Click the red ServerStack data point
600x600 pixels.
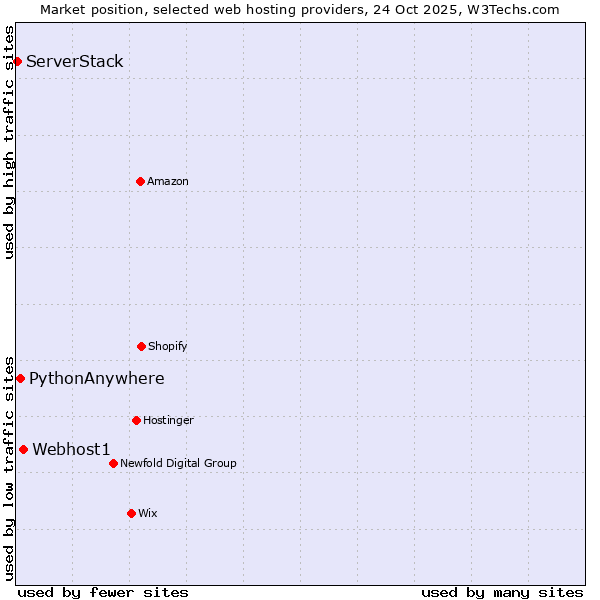pyautogui.click(x=17, y=62)
